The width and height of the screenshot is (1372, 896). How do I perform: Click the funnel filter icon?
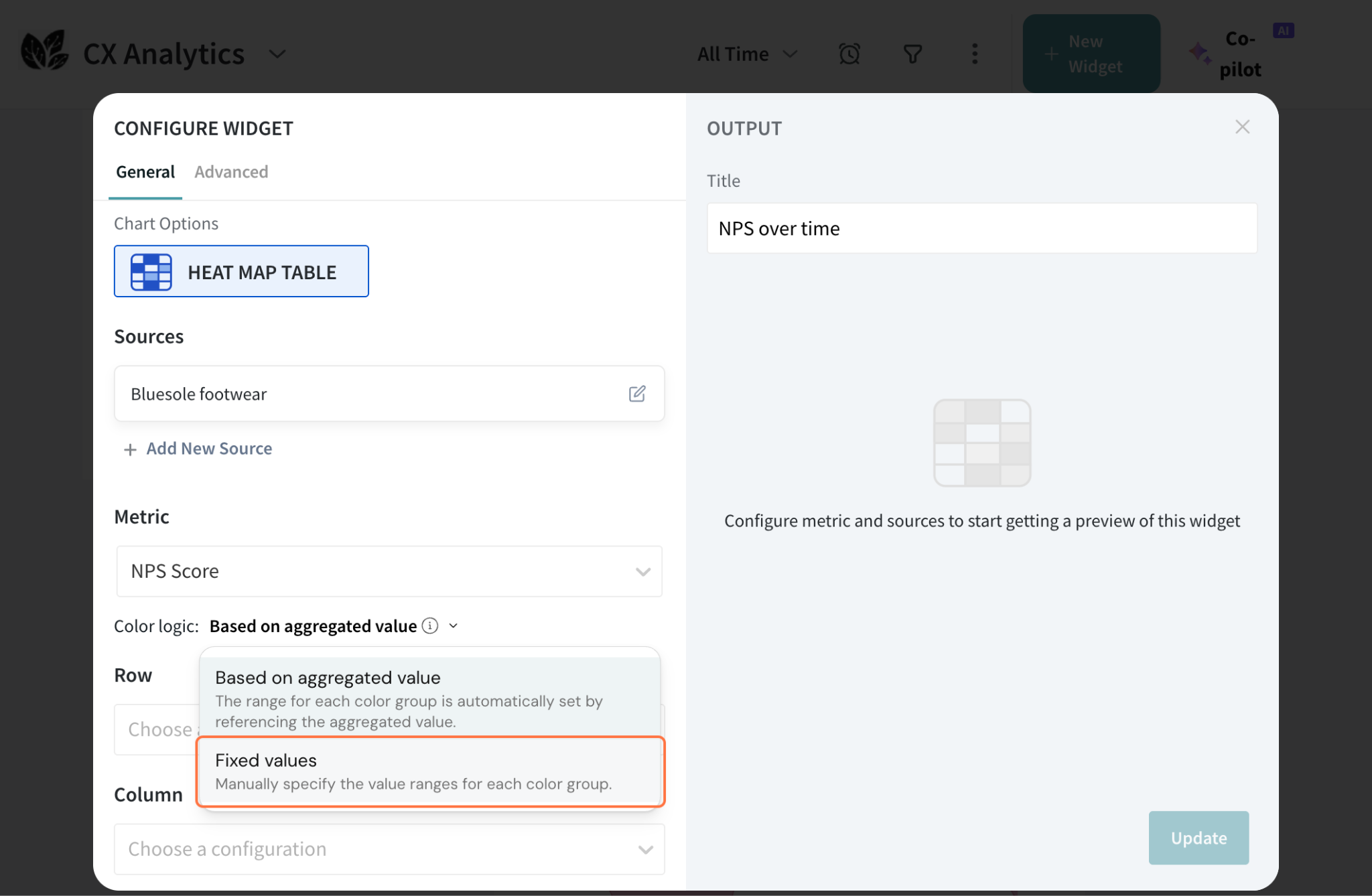pyautogui.click(x=912, y=54)
